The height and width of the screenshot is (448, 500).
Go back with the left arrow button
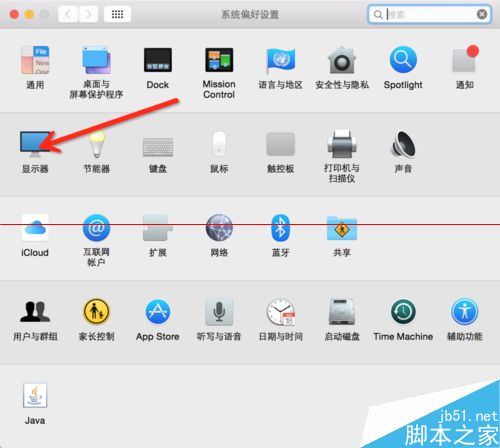click(68, 14)
